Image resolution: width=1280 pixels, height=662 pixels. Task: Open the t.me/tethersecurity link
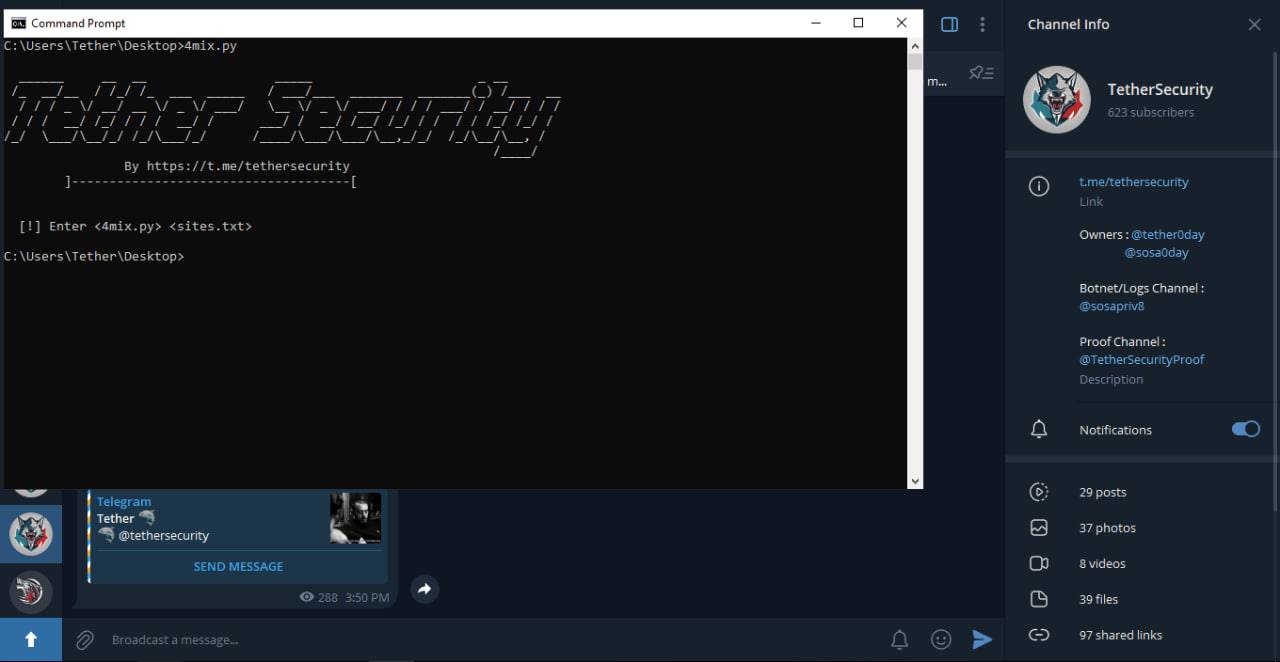[x=1134, y=182]
